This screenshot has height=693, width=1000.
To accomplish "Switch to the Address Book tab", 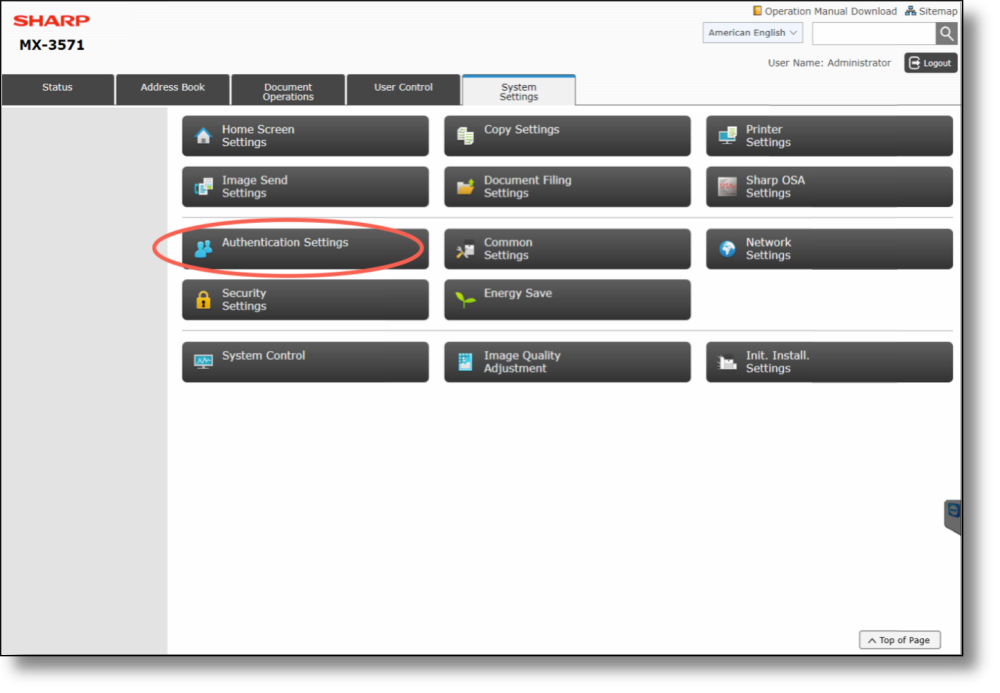I will pos(173,89).
